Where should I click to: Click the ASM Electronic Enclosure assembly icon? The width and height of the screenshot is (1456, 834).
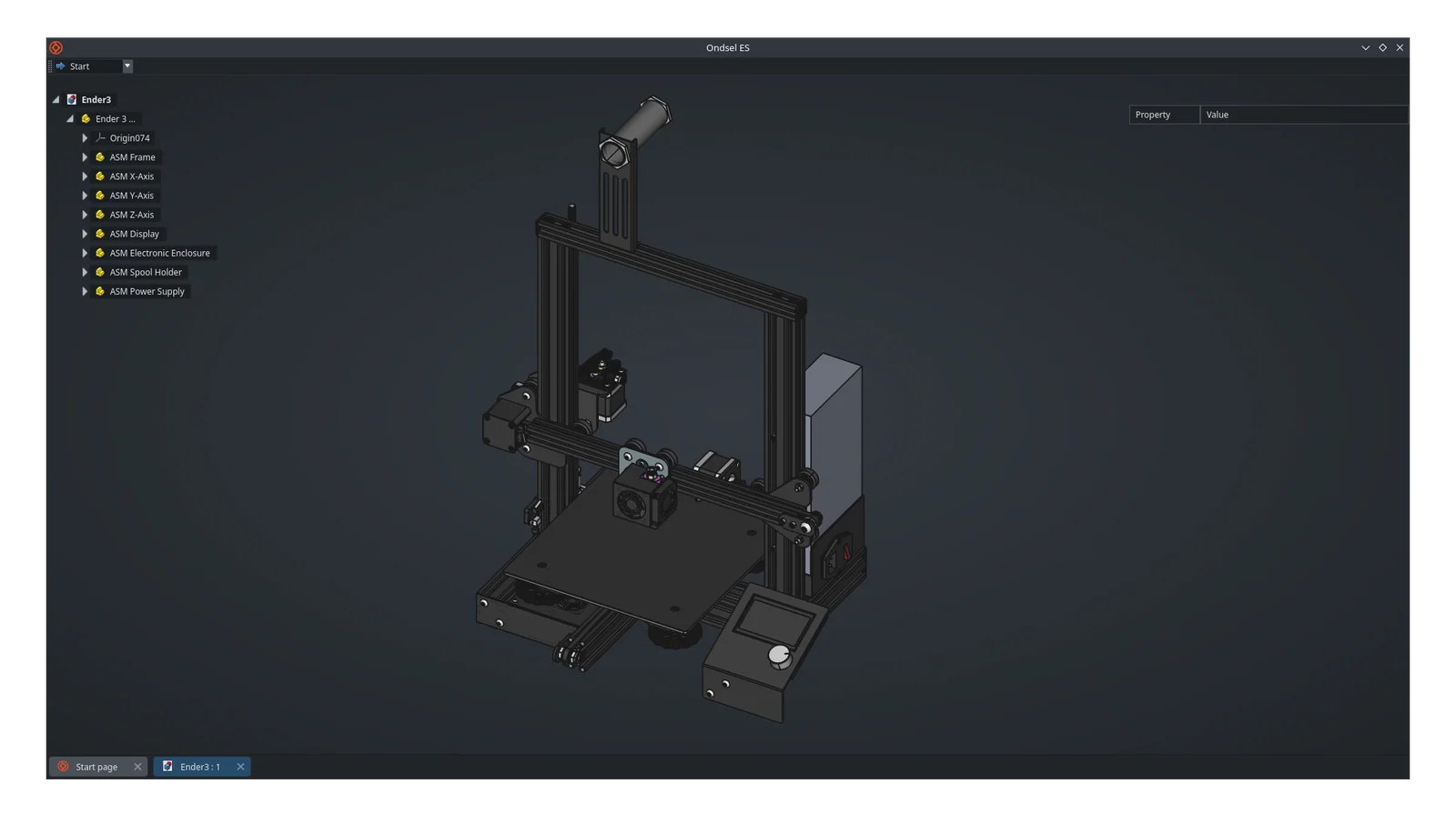click(x=100, y=253)
